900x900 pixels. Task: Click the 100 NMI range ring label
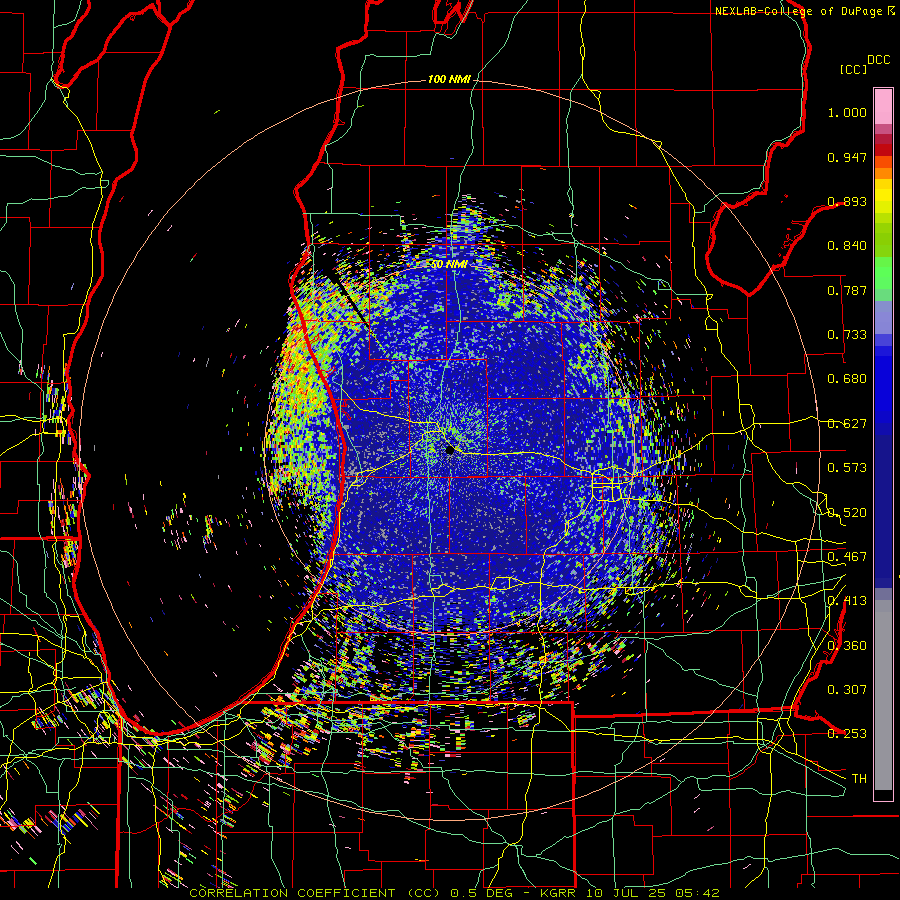click(x=449, y=79)
